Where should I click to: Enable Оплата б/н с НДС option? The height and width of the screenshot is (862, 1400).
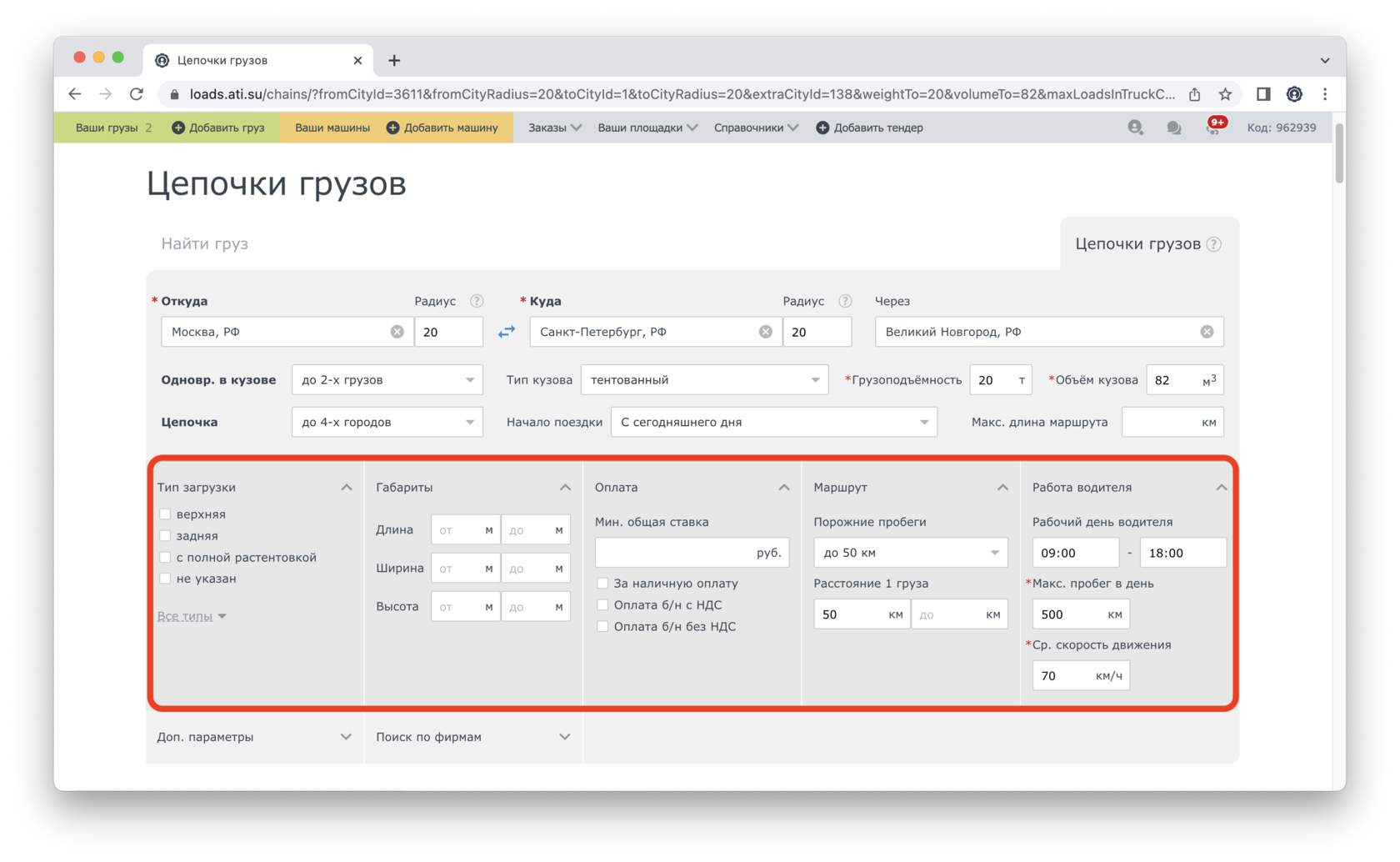pyautogui.click(x=602, y=605)
